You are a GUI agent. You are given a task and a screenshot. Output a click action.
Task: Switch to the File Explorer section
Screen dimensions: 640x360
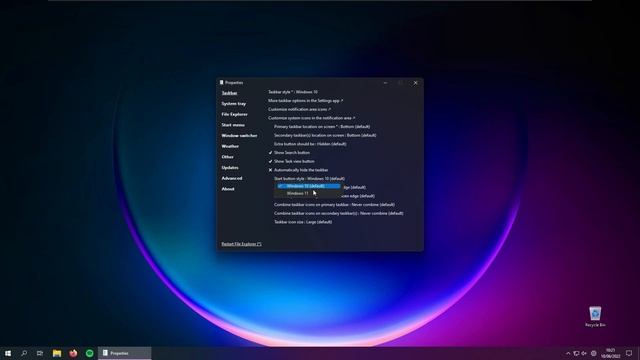click(x=234, y=114)
